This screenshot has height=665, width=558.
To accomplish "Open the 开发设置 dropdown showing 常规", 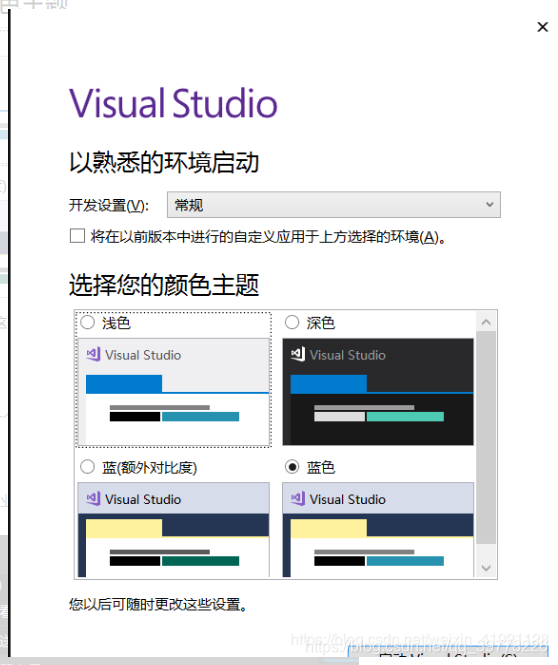I will [x=334, y=205].
